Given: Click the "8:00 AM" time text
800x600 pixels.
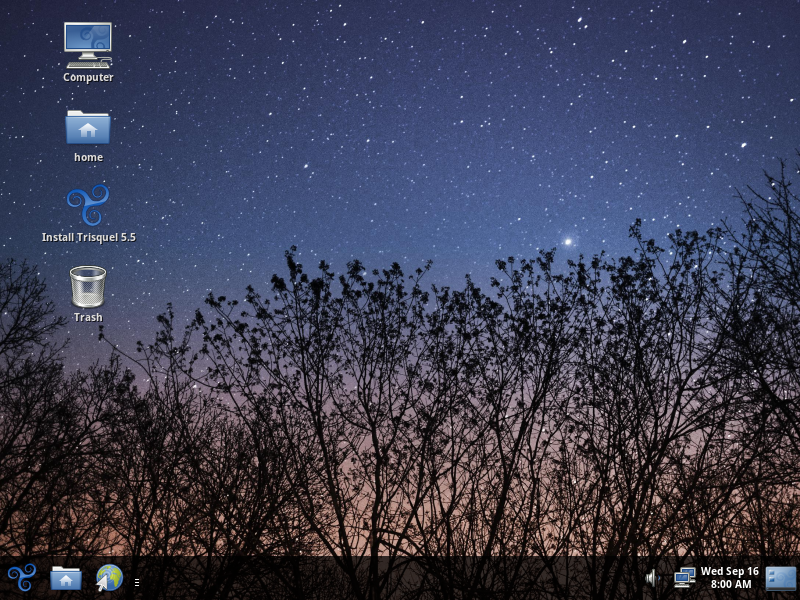Looking at the screenshot, I should (731, 585).
